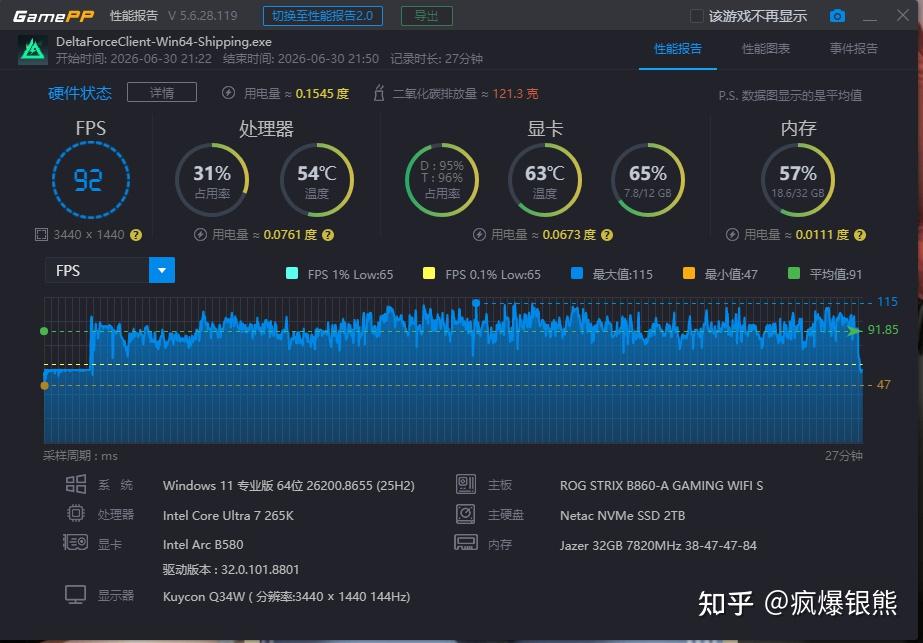Viewport: 923px width, 643px height.
Task: Click the 详情 details button
Action: (x=162, y=92)
